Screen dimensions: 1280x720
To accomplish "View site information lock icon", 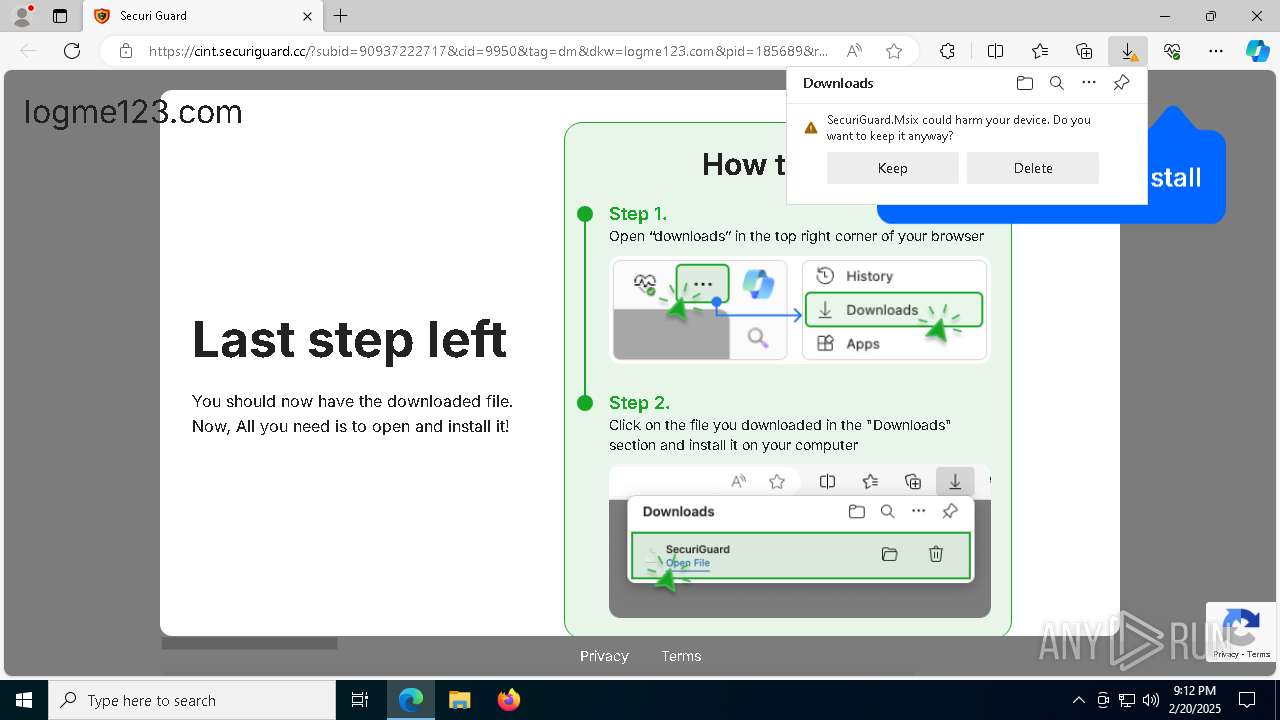I will (x=126, y=51).
